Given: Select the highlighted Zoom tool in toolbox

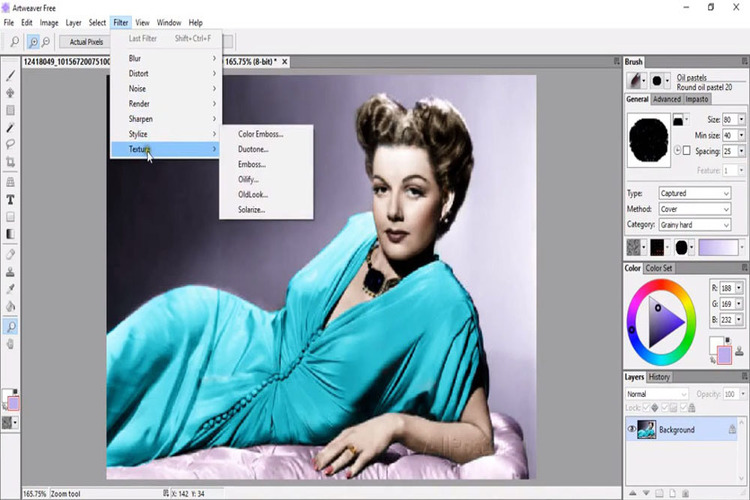Looking at the screenshot, I should pyautogui.click(x=11, y=326).
